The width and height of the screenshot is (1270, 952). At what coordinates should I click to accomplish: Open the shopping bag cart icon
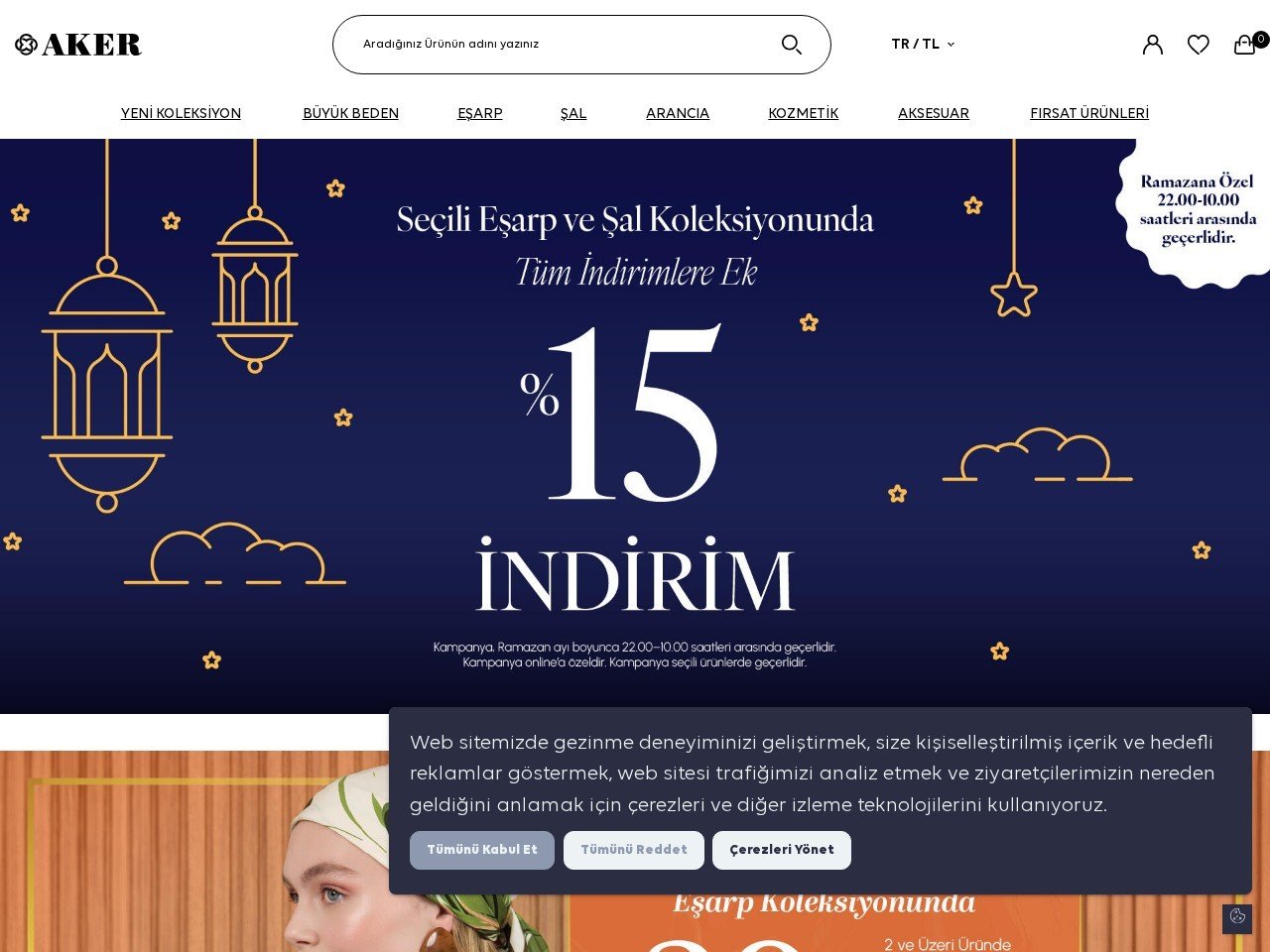coord(1244,45)
